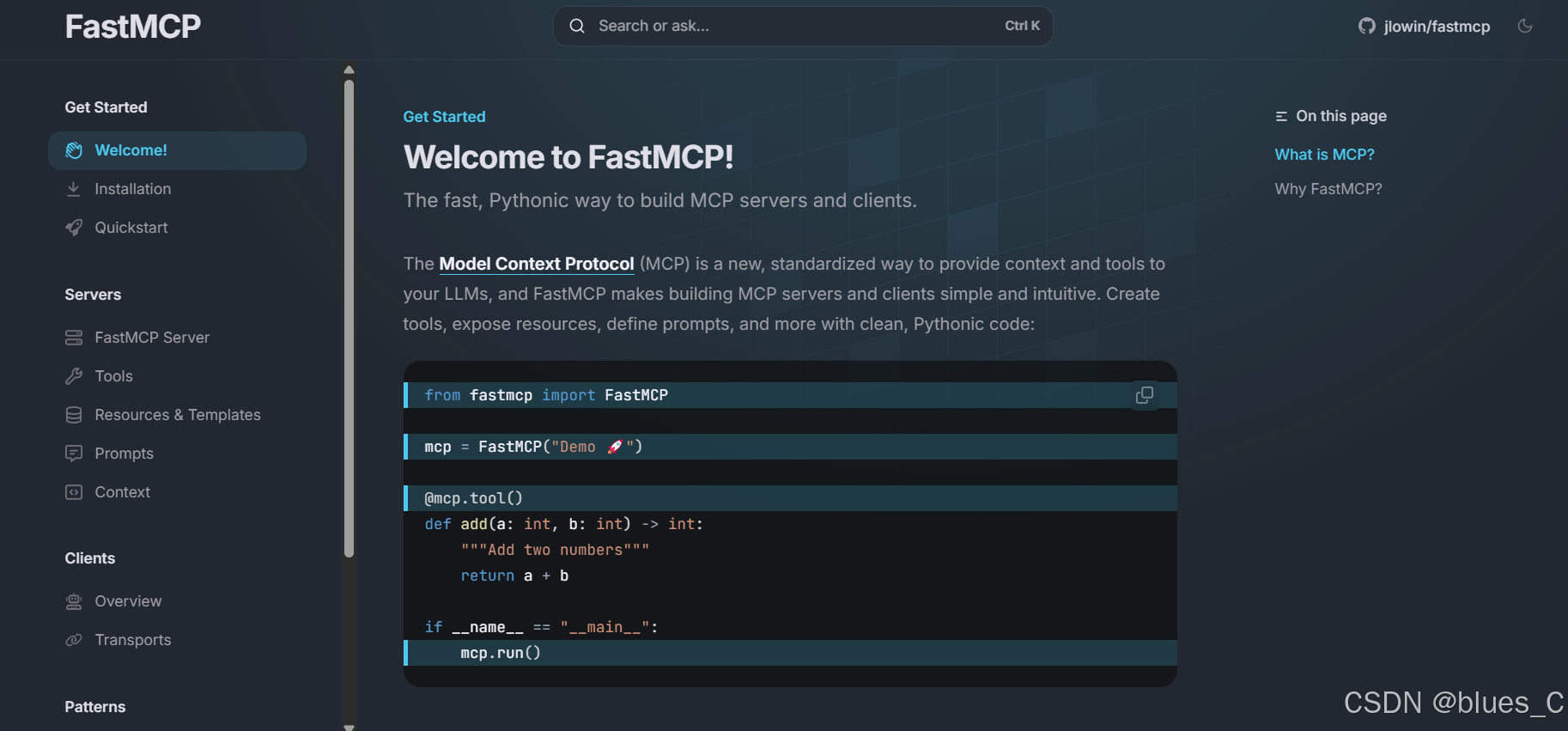Click the Installation download icon
The width and height of the screenshot is (1568, 731).
coord(74,189)
